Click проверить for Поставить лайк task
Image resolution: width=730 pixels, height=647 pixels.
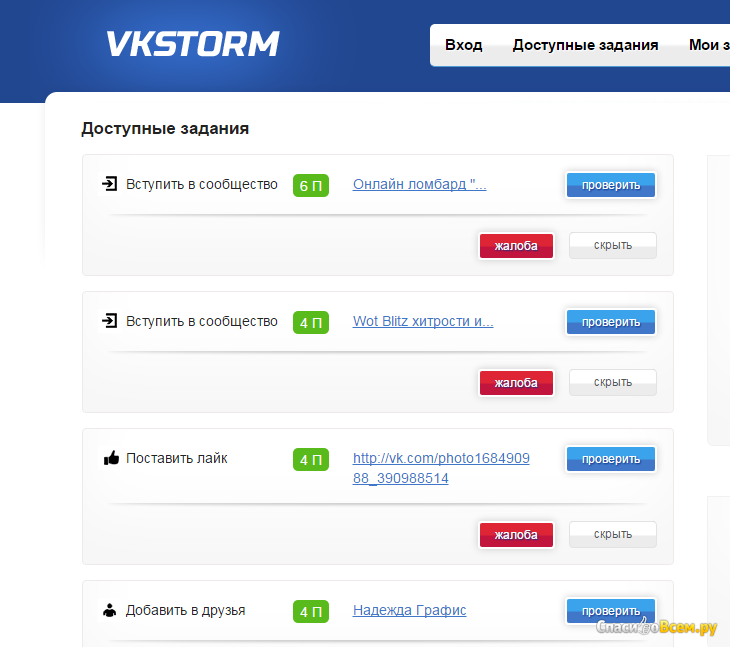[611, 459]
